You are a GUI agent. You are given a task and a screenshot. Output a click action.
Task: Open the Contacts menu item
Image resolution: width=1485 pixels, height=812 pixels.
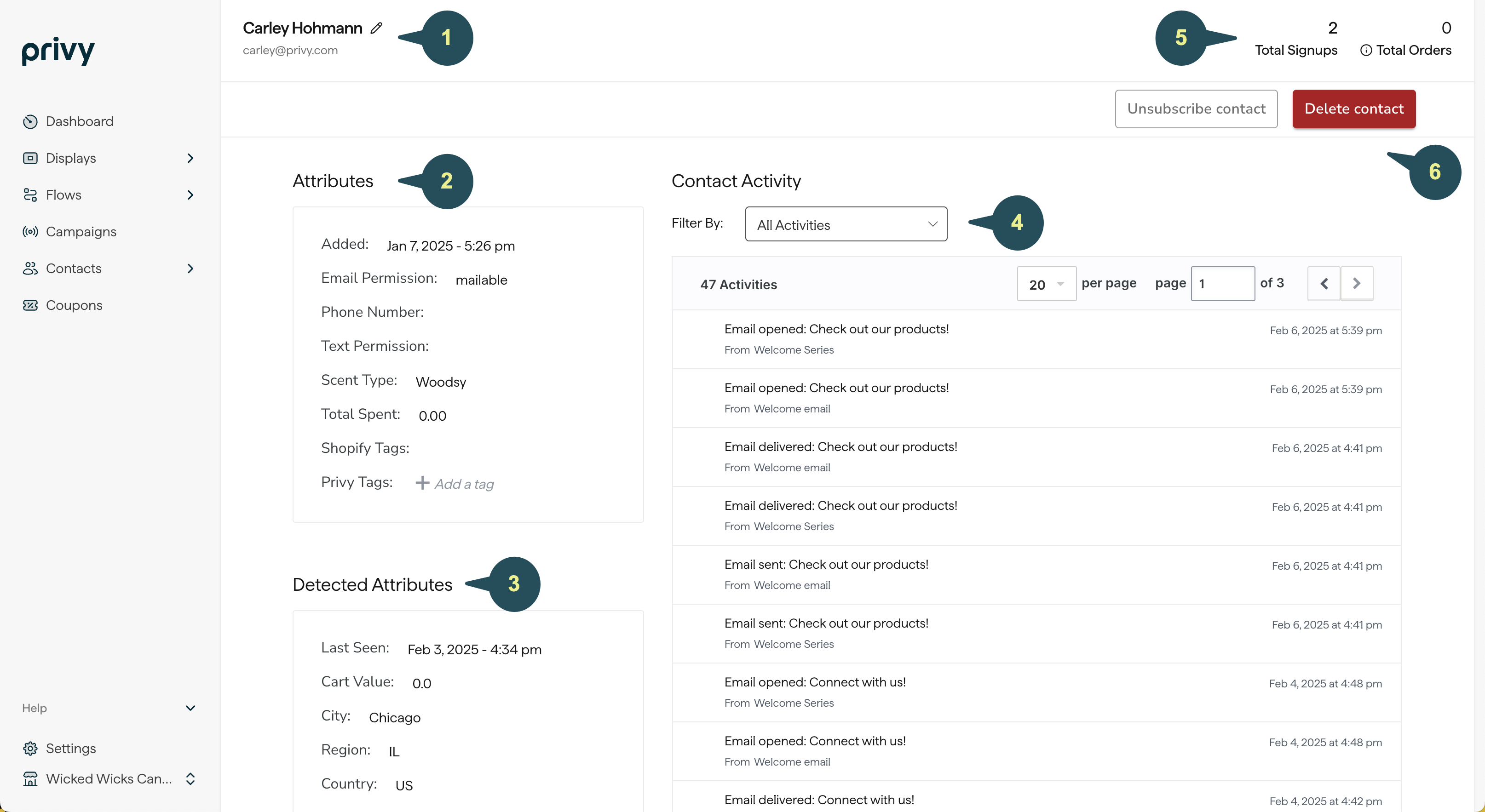[74, 269]
